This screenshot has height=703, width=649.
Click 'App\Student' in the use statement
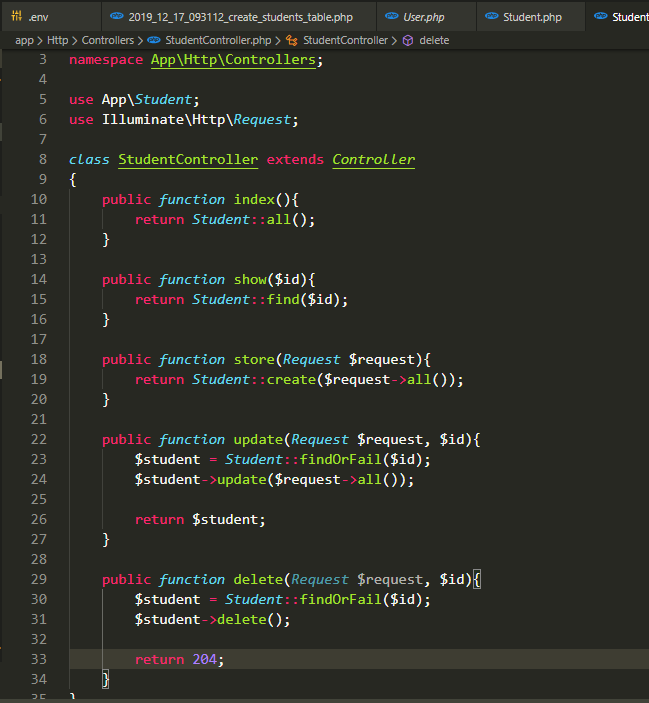point(147,100)
